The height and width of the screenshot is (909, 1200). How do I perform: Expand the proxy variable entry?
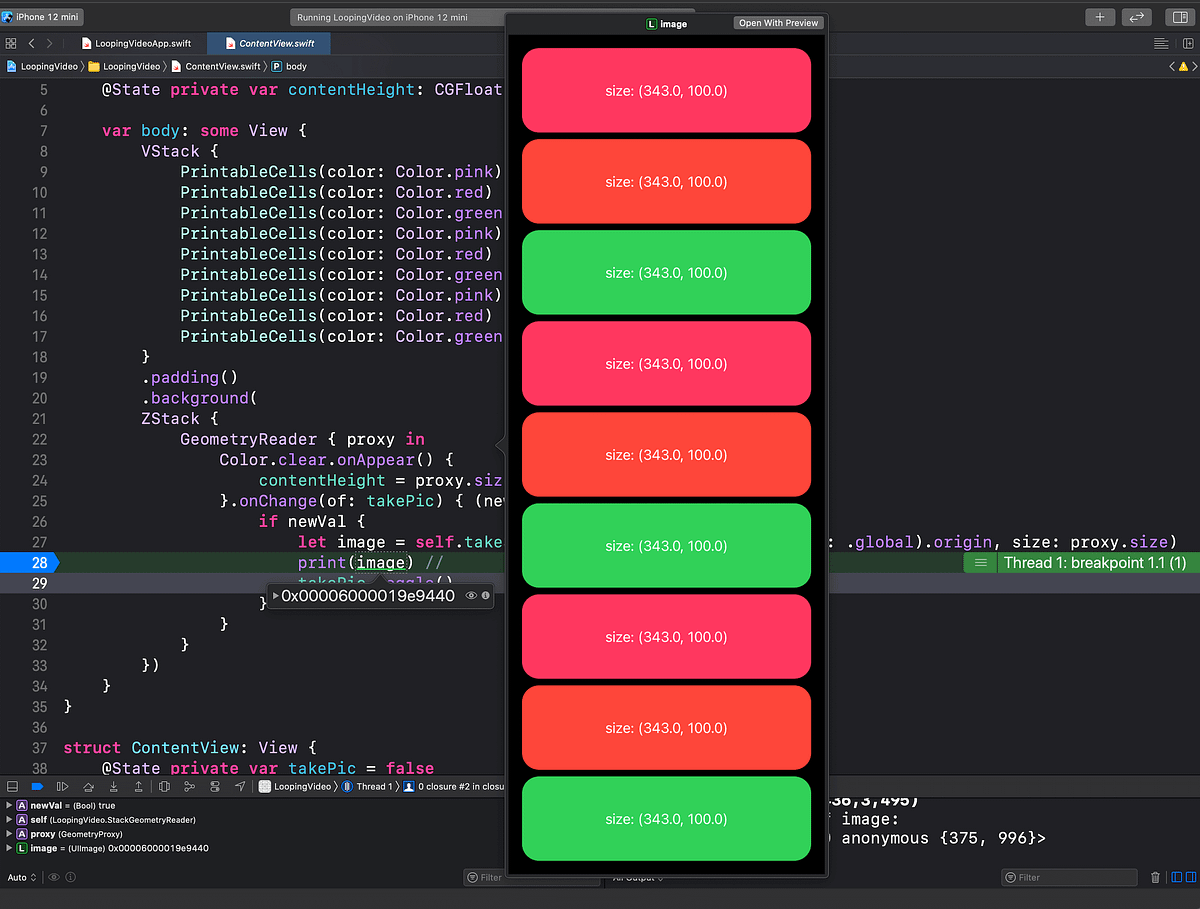click(x=6, y=833)
